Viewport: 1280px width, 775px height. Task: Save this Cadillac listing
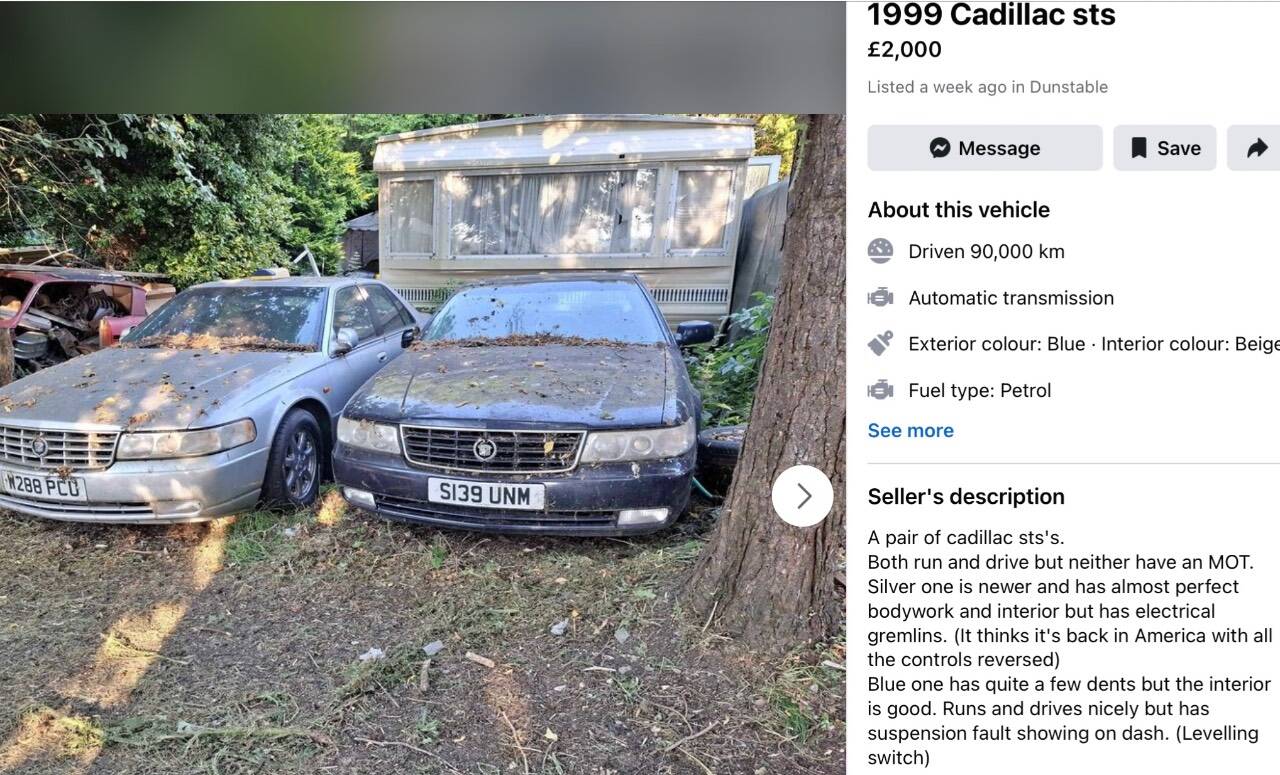(1165, 148)
